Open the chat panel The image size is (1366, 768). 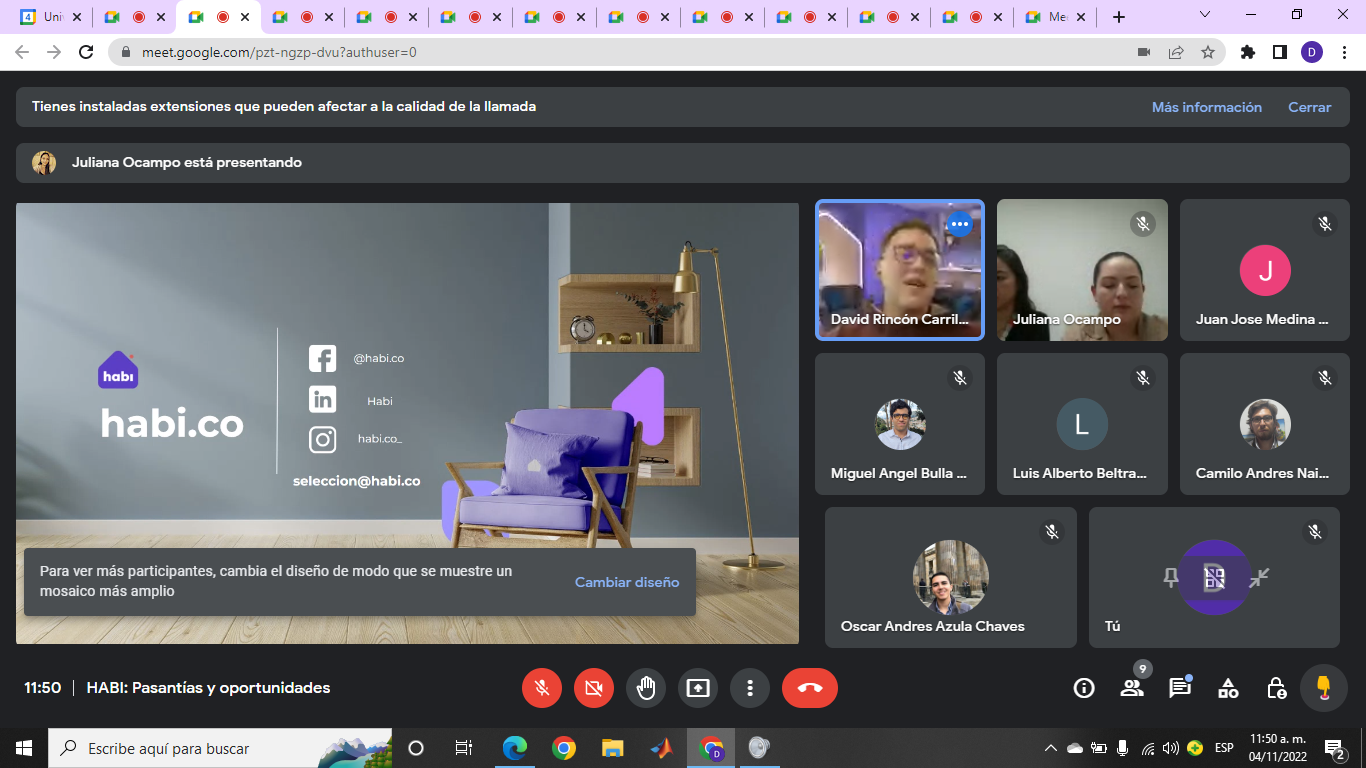[x=1180, y=688]
